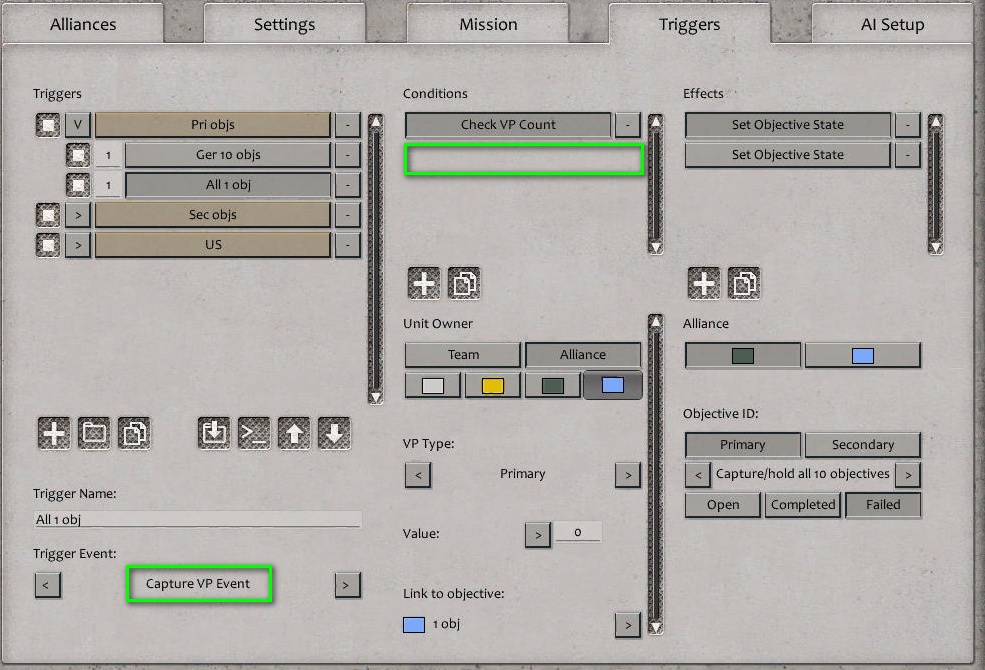Select Alliance as unit owner
The image size is (985, 670).
[x=583, y=355]
